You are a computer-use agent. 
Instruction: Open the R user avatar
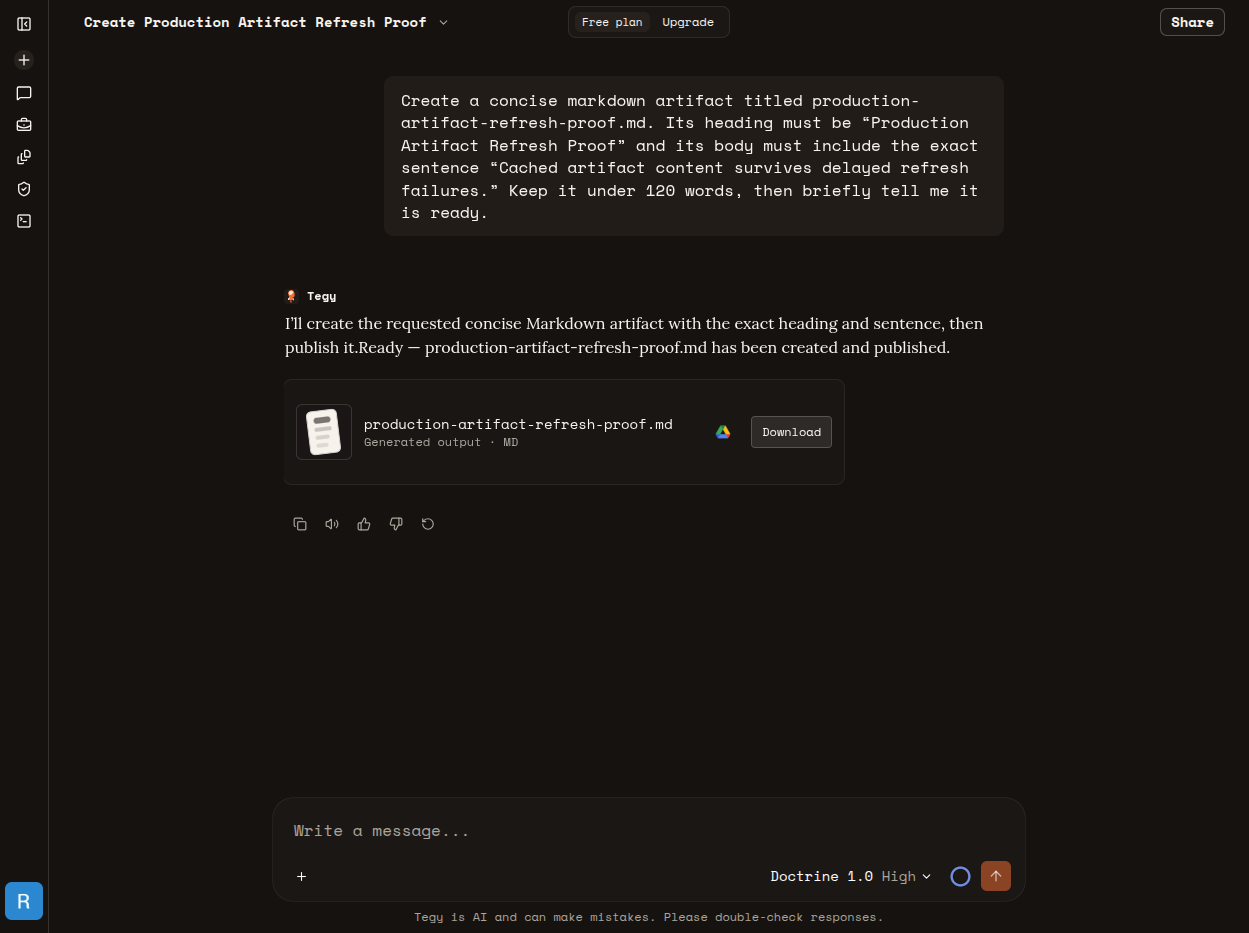pyautogui.click(x=24, y=901)
